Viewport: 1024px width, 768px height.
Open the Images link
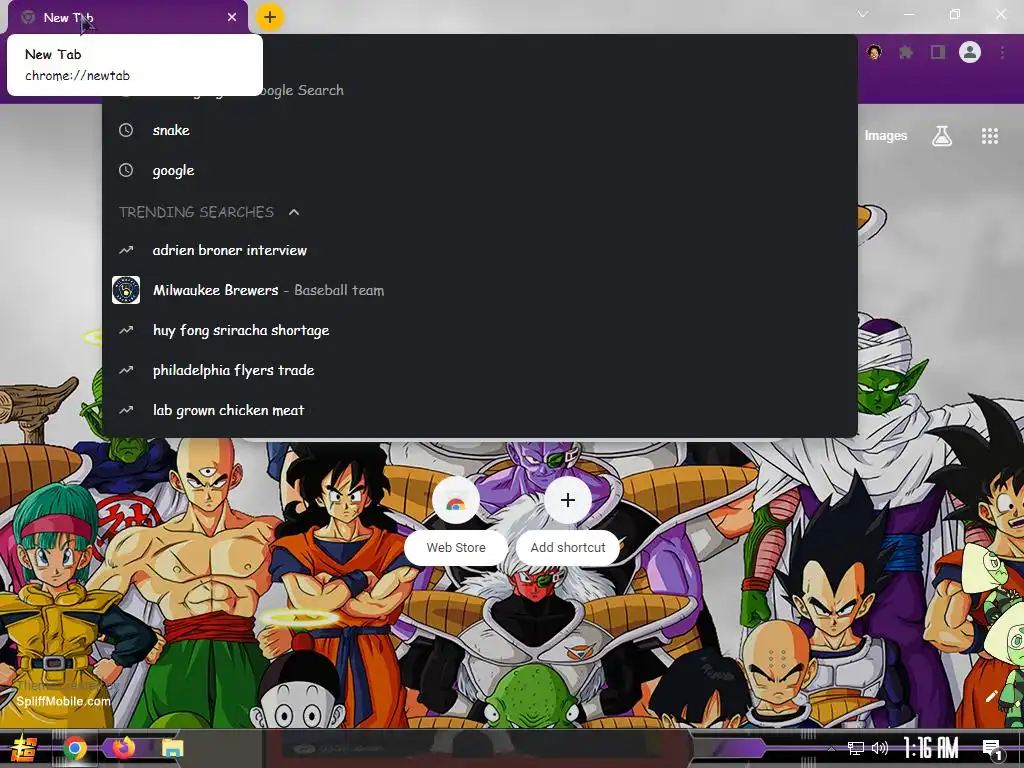tap(886, 136)
